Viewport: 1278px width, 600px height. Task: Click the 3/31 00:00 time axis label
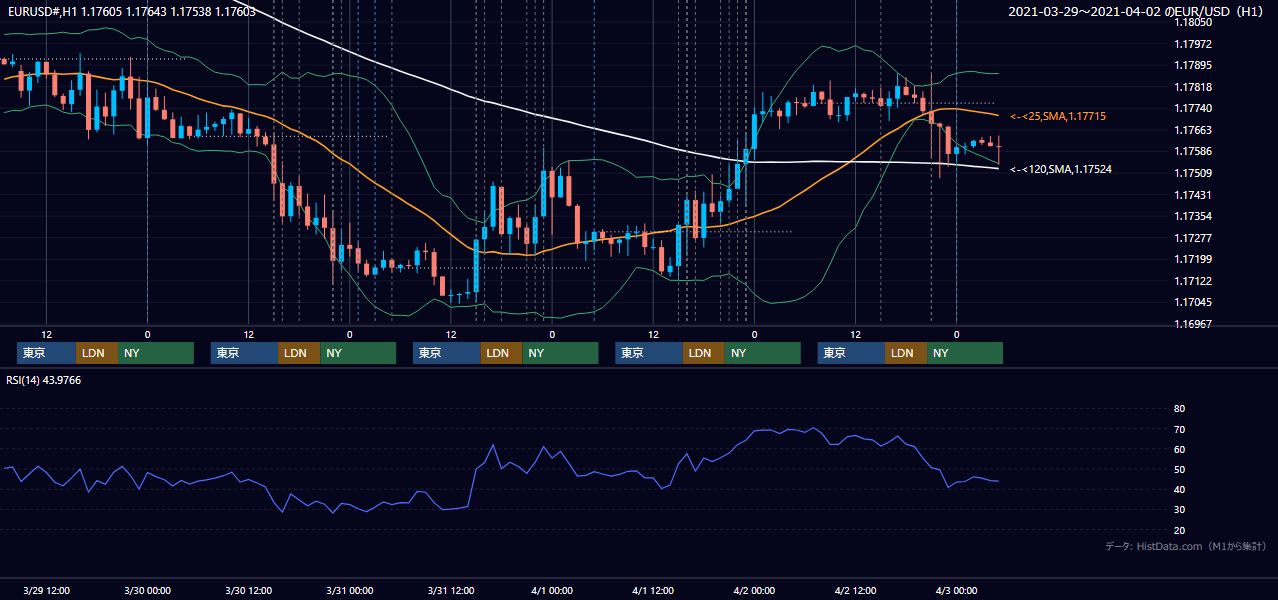pyautogui.click(x=350, y=589)
